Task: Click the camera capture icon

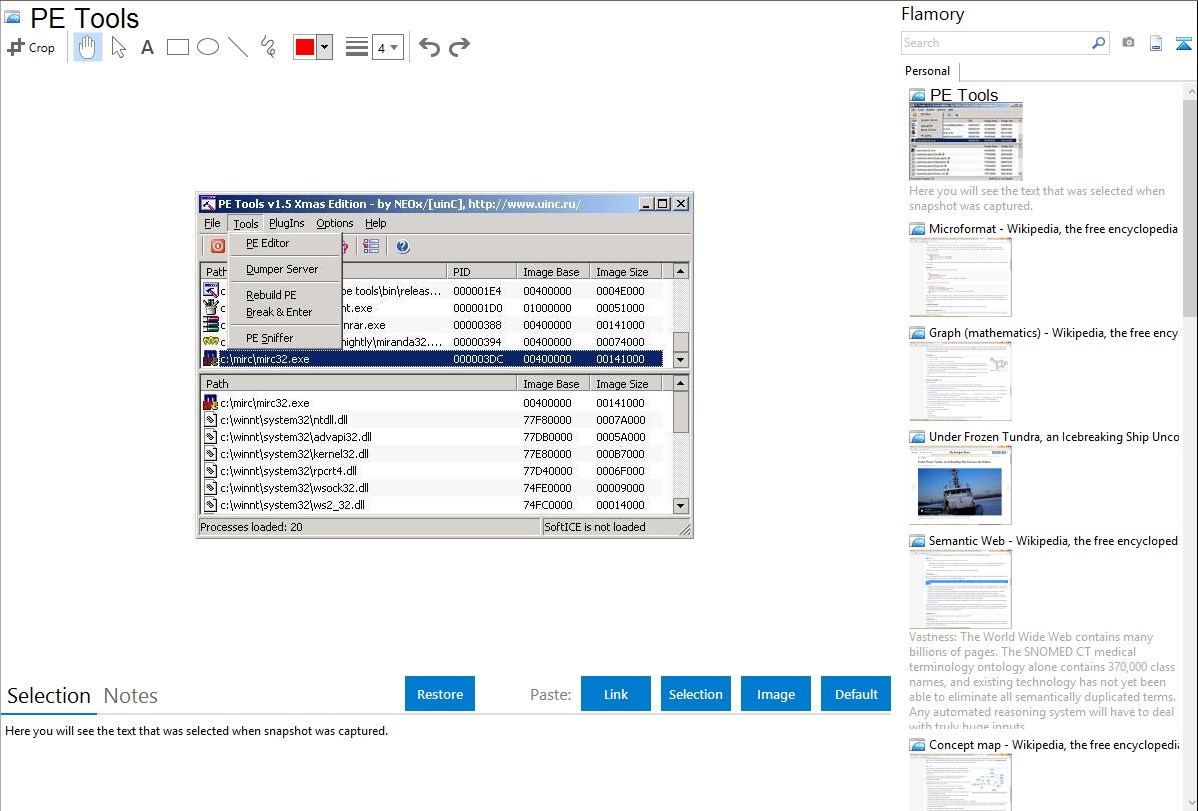Action: point(1128,43)
